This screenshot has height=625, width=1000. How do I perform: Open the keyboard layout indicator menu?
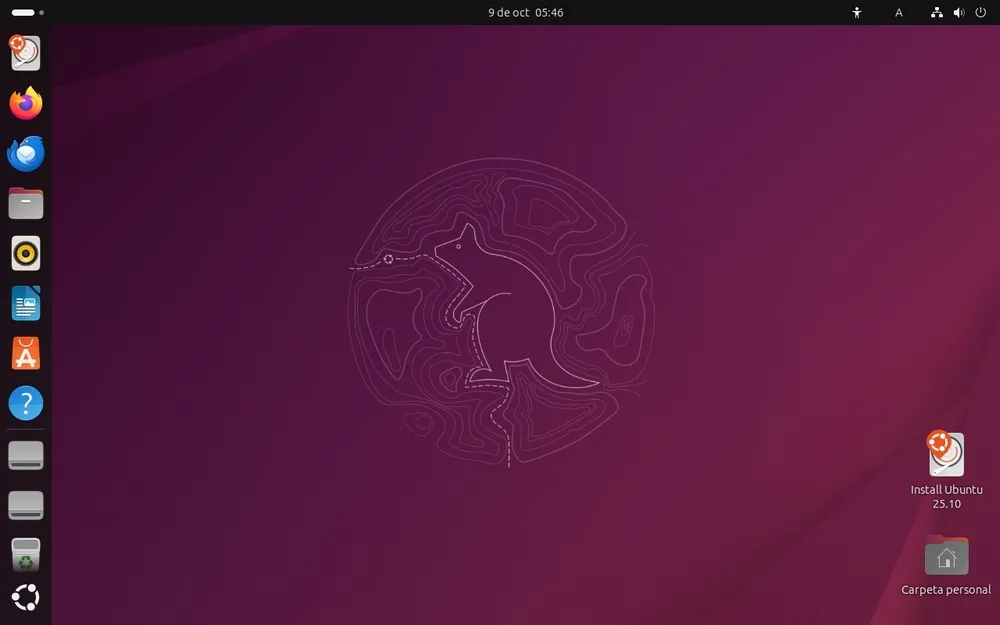tap(898, 12)
